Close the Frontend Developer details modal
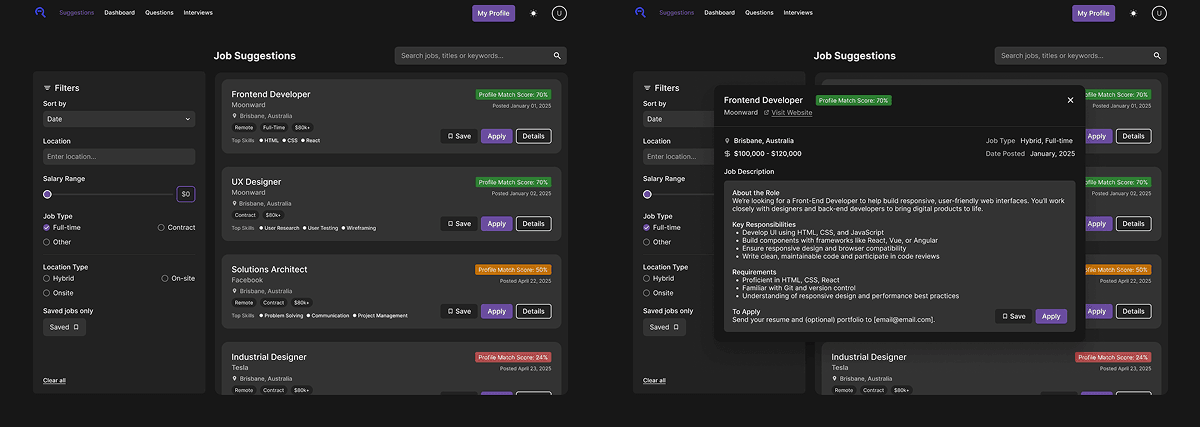1200x427 pixels. (1070, 100)
